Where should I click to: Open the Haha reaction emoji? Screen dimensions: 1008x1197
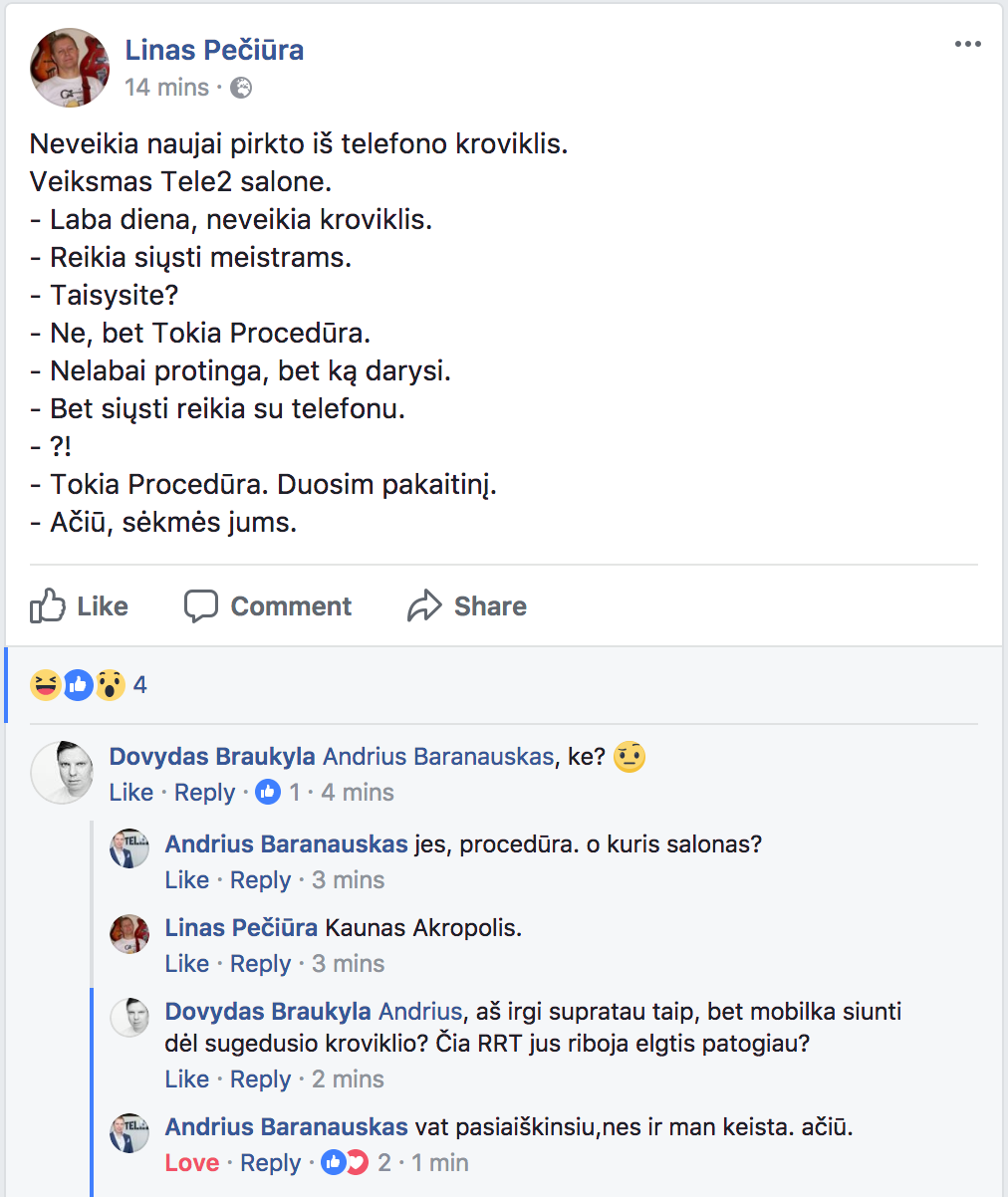pyautogui.click(x=45, y=684)
